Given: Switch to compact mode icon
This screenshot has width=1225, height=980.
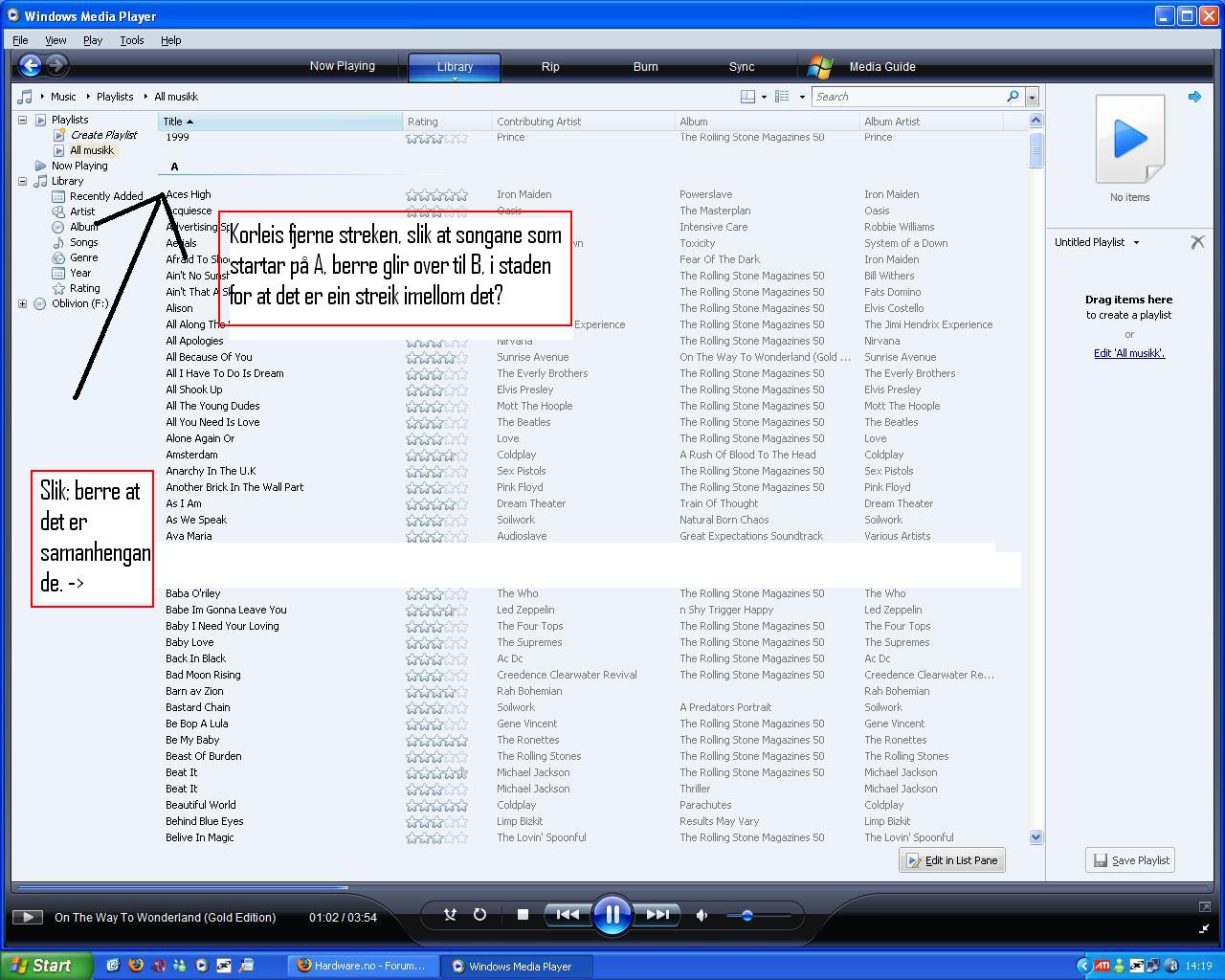Looking at the screenshot, I should tap(1204, 928).
